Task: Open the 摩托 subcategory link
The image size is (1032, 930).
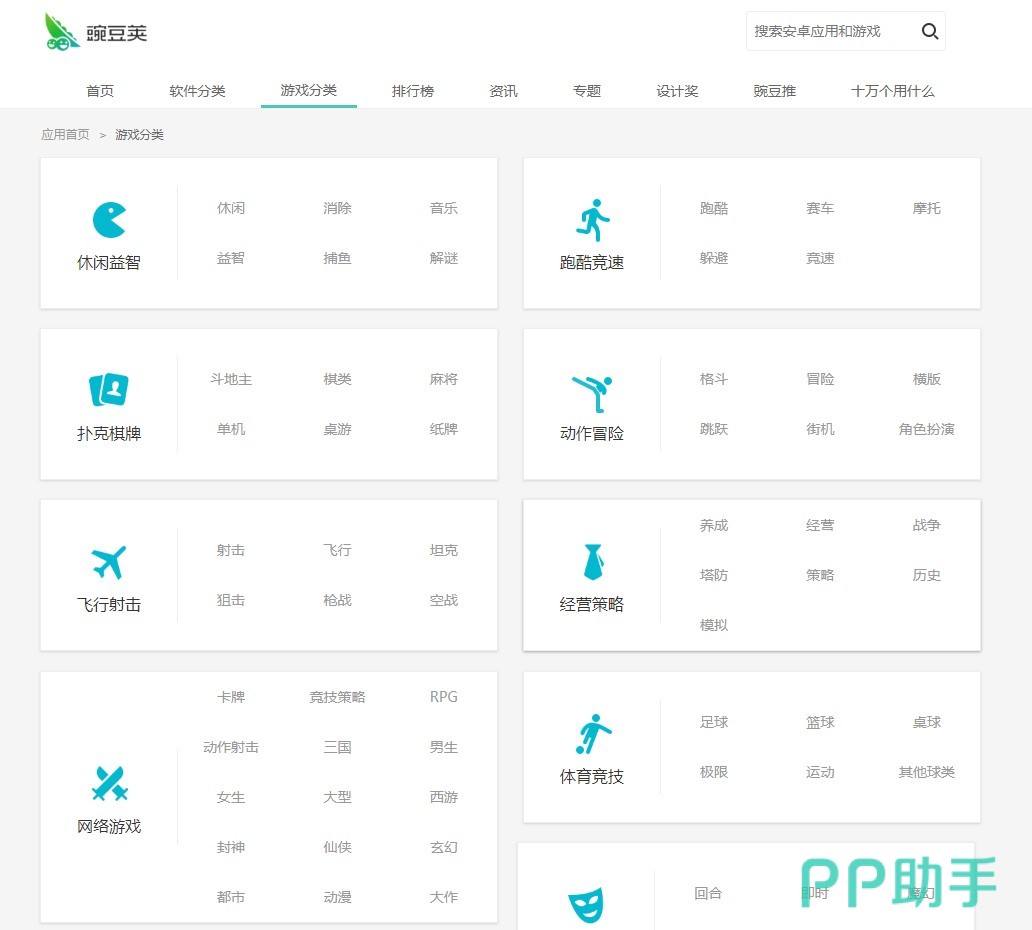Action: [x=927, y=208]
